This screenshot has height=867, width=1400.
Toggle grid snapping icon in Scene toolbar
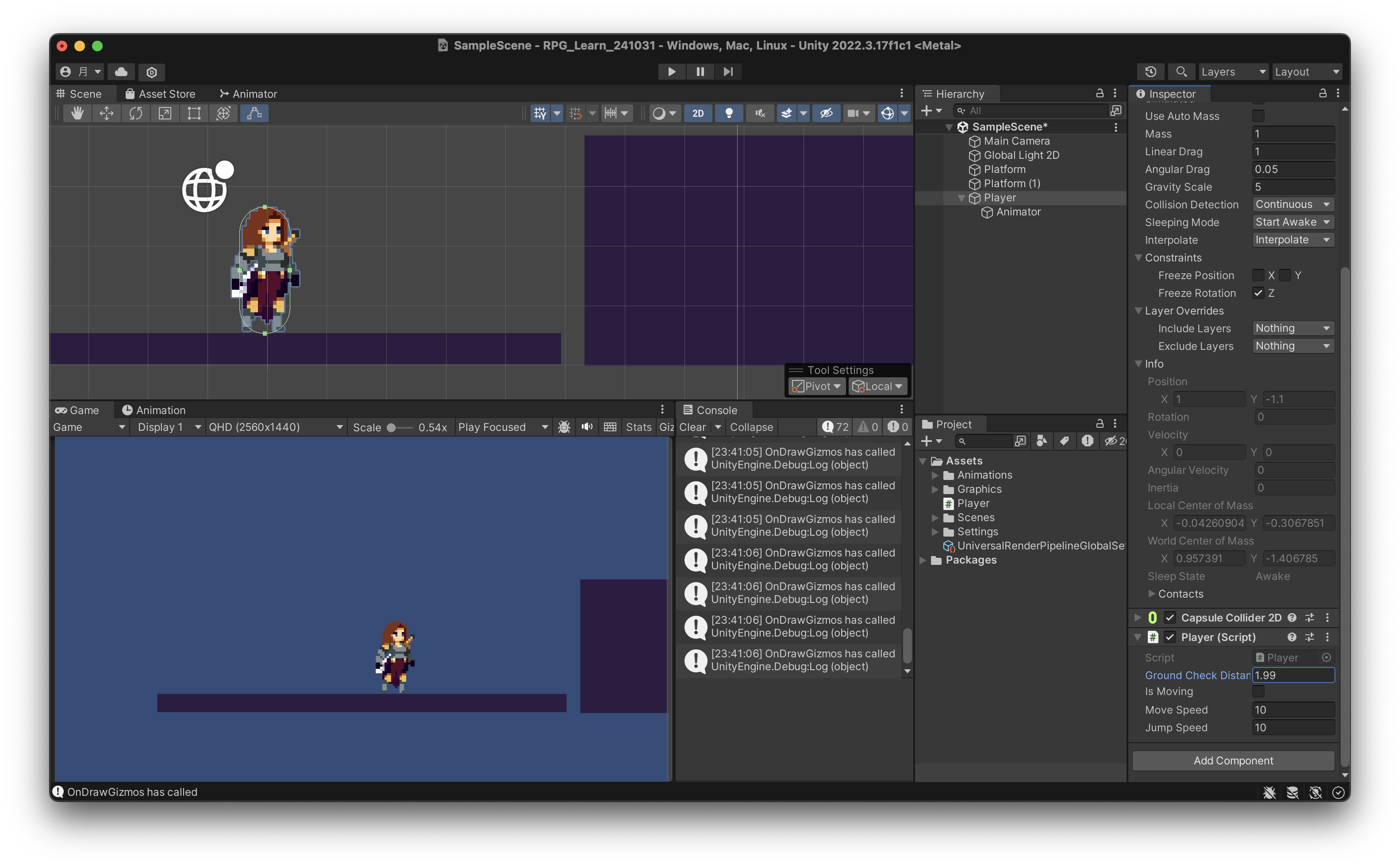(575, 114)
